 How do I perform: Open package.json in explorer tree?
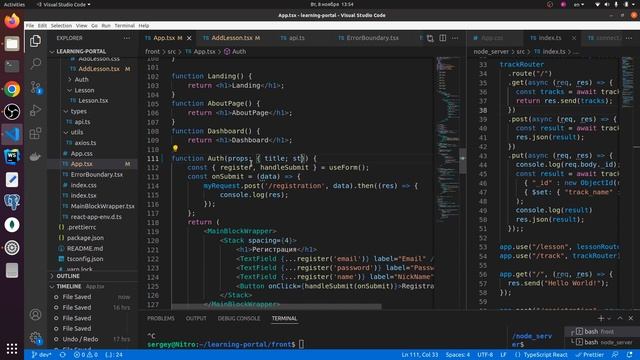85,238
